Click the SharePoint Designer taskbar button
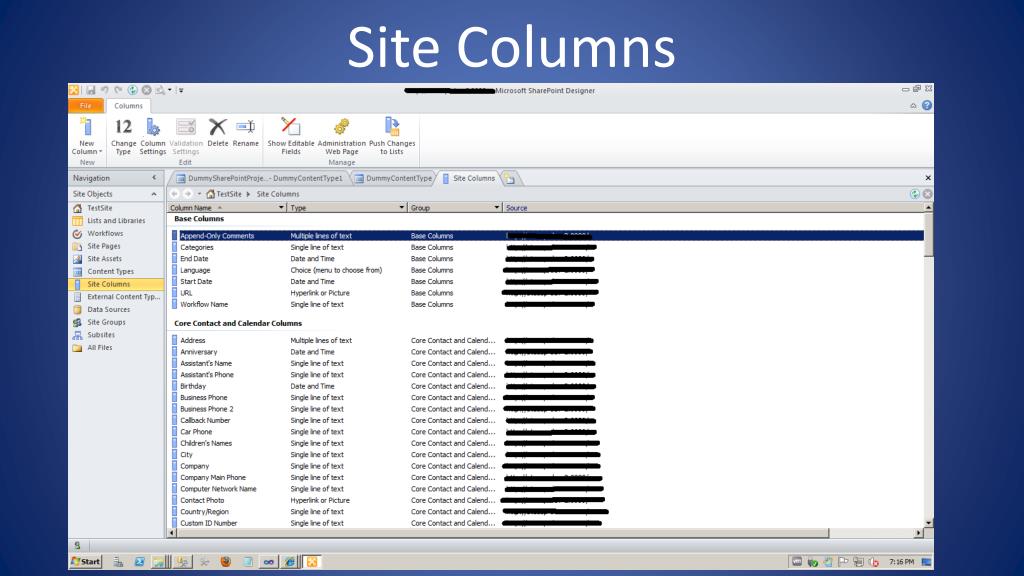1024x576 pixels. 312,562
